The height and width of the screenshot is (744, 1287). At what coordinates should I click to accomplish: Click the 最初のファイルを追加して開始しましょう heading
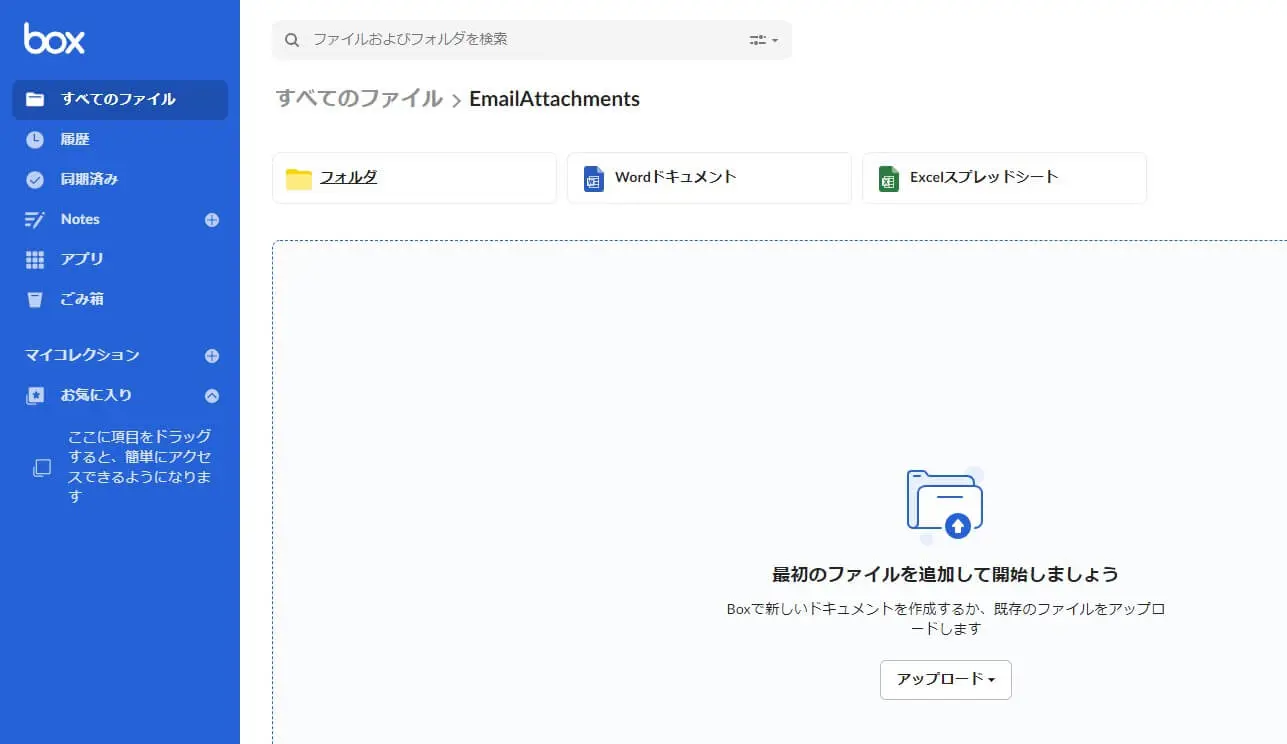click(945, 574)
